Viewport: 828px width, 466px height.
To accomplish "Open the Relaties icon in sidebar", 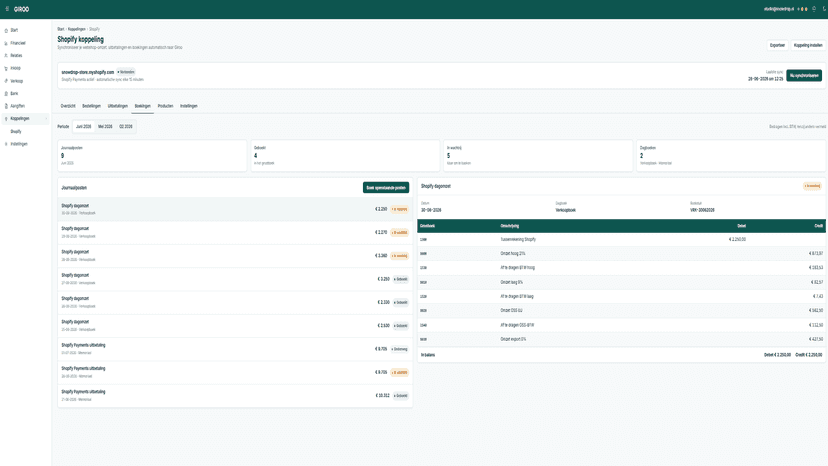I will point(6,55).
